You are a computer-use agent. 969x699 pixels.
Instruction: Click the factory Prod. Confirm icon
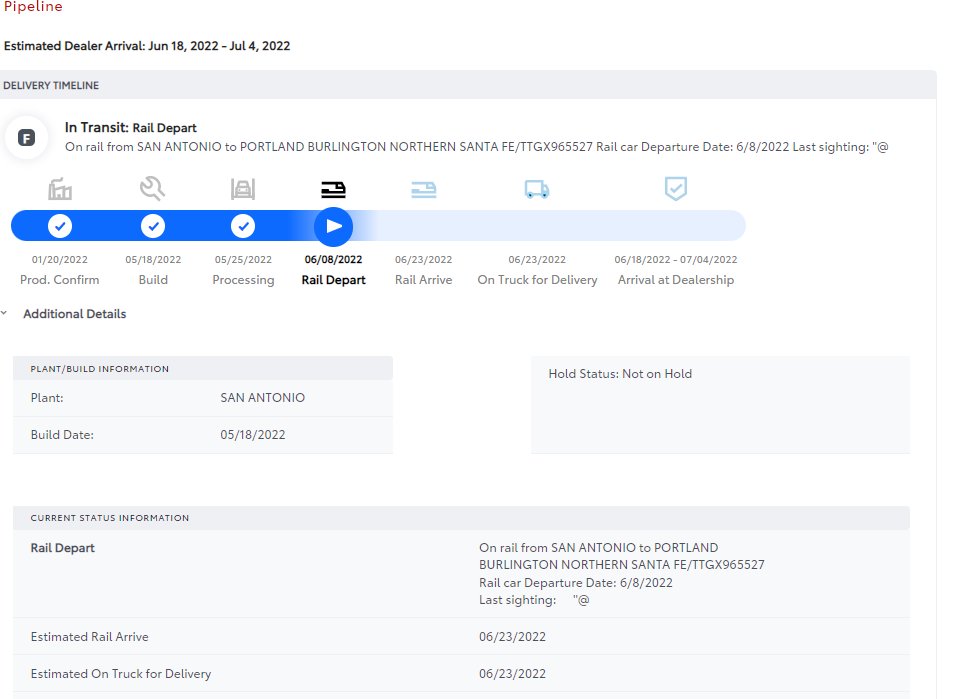[60, 189]
